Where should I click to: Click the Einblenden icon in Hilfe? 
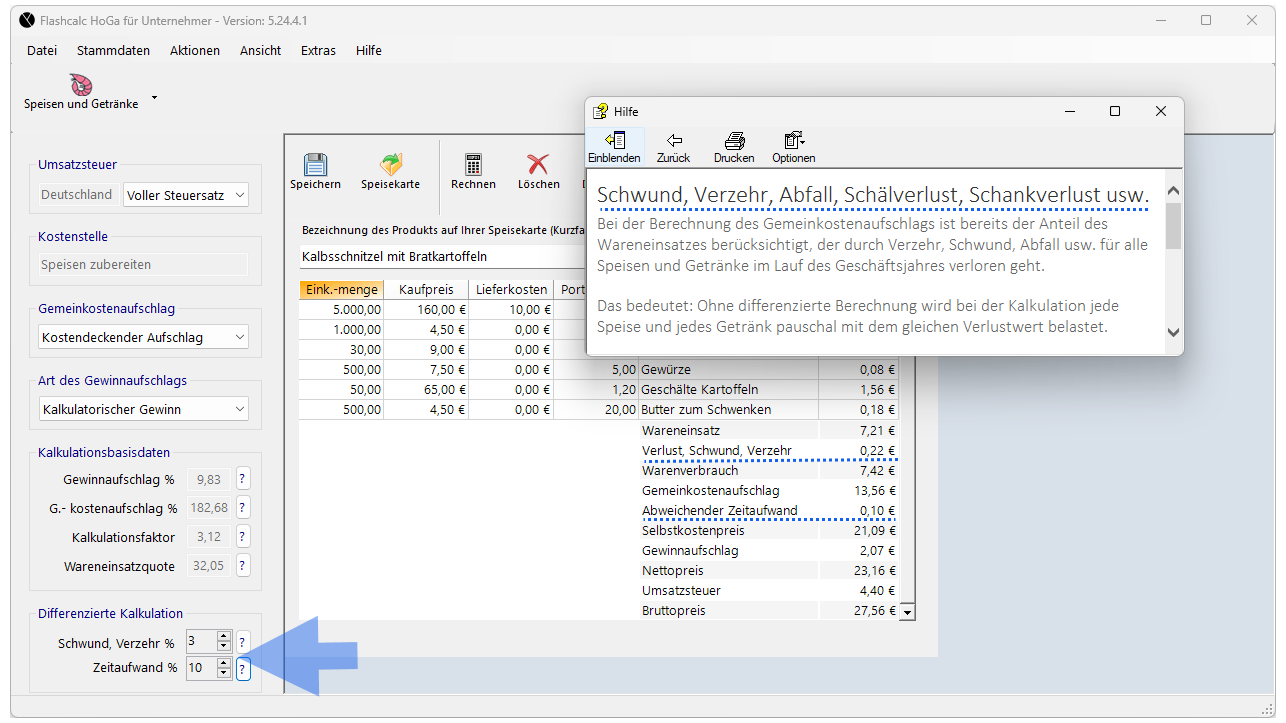coord(614,141)
